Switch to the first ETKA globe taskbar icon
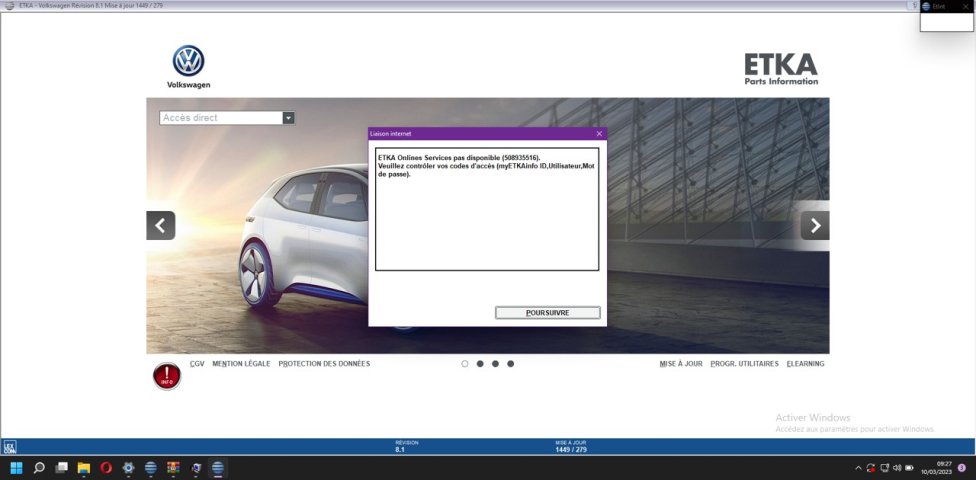Image resolution: width=976 pixels, height=480 pixels. 151,468
